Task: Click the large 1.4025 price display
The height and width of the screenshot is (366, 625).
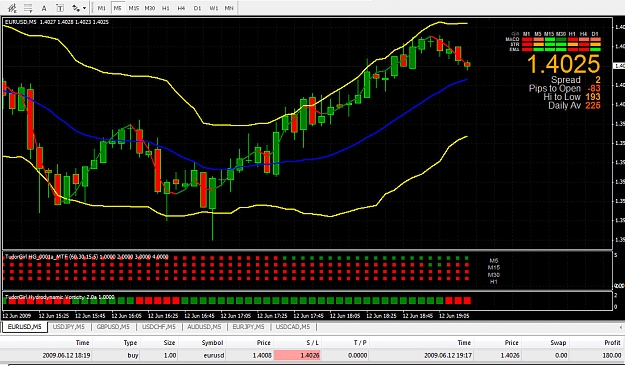Action: click(x=564, y=64)
